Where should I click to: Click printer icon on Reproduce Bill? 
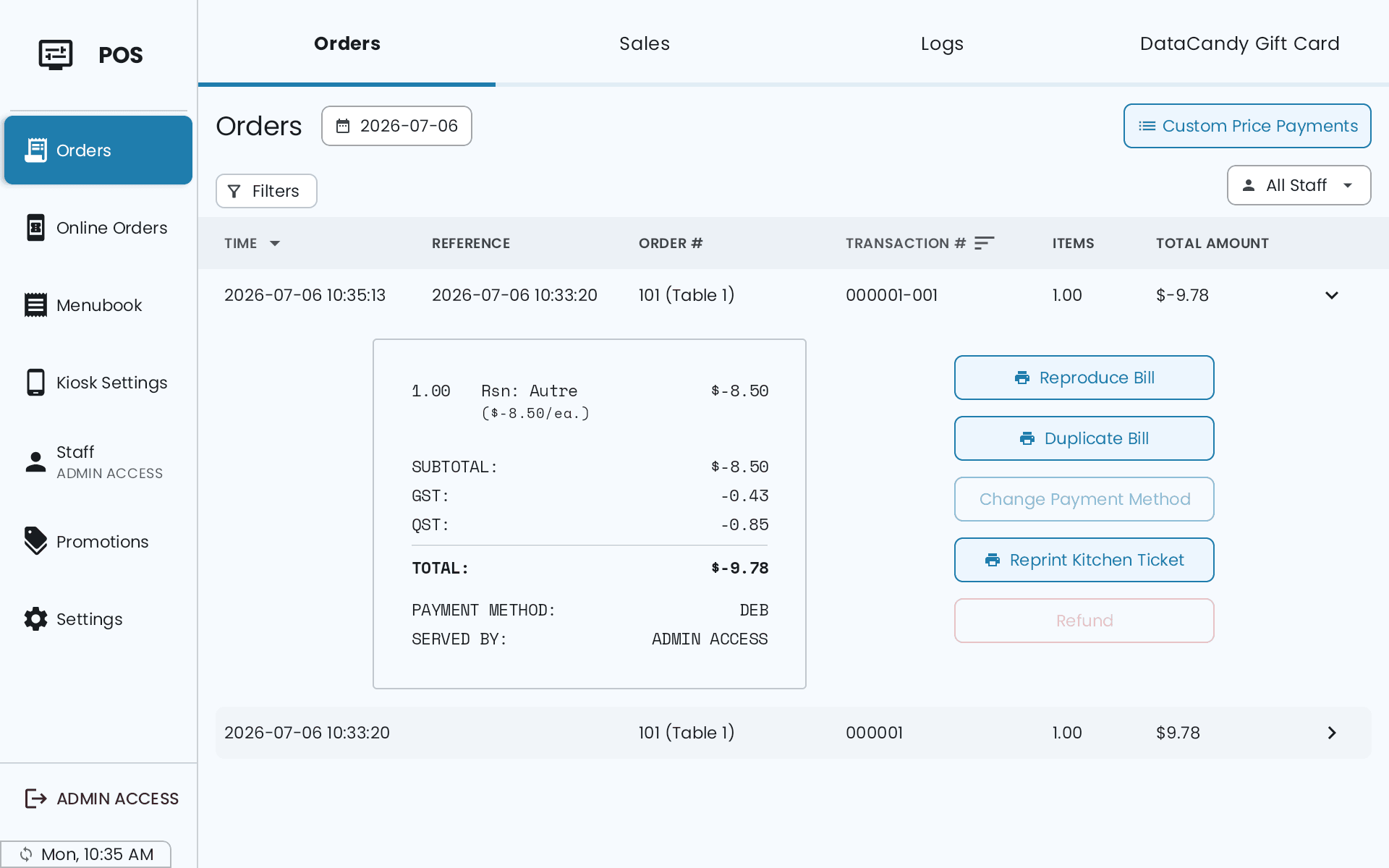point(1022,378)
